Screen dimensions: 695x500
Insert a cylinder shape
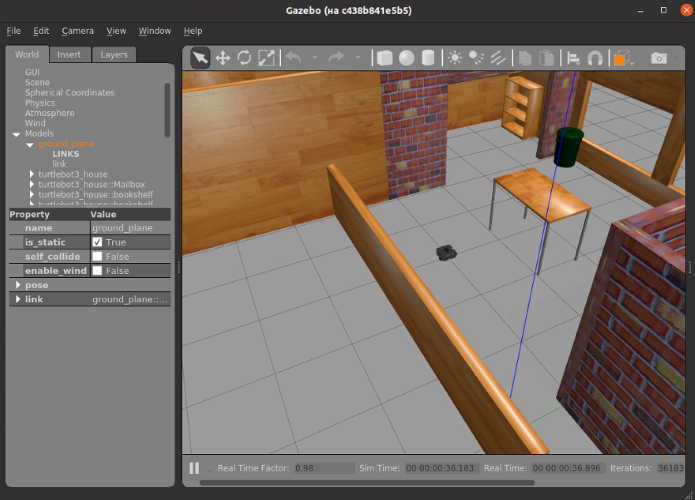click(428, 58)
